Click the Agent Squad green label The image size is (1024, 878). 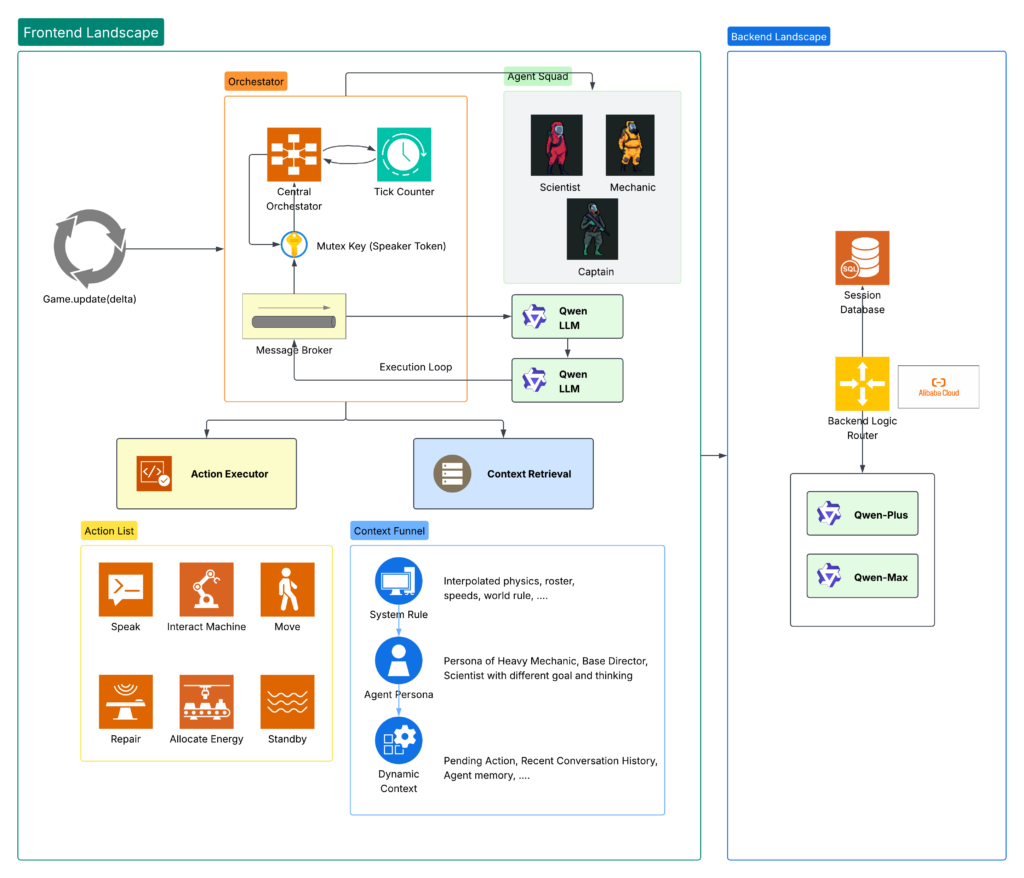(x=538, y=76)
